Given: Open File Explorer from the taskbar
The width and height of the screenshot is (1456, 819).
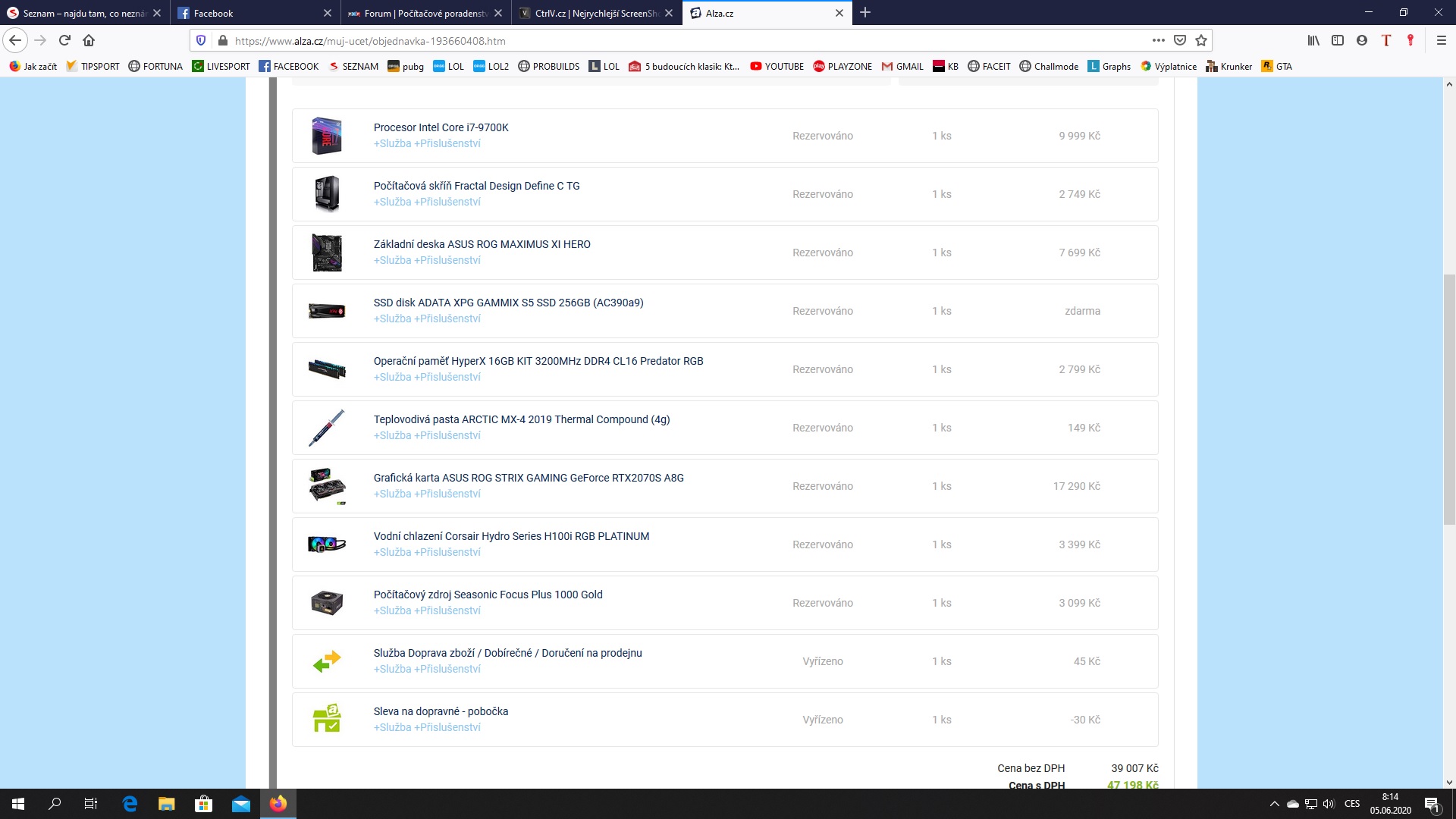Looking at the screenshot, I should coord(166,804).
